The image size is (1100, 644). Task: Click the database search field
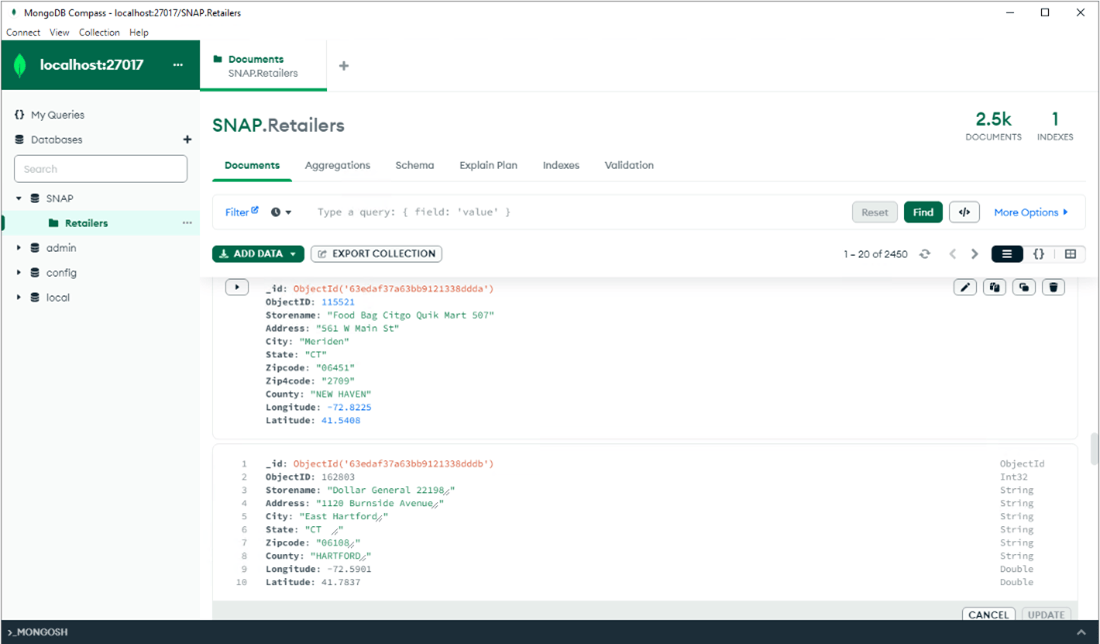tap(100, 169)
